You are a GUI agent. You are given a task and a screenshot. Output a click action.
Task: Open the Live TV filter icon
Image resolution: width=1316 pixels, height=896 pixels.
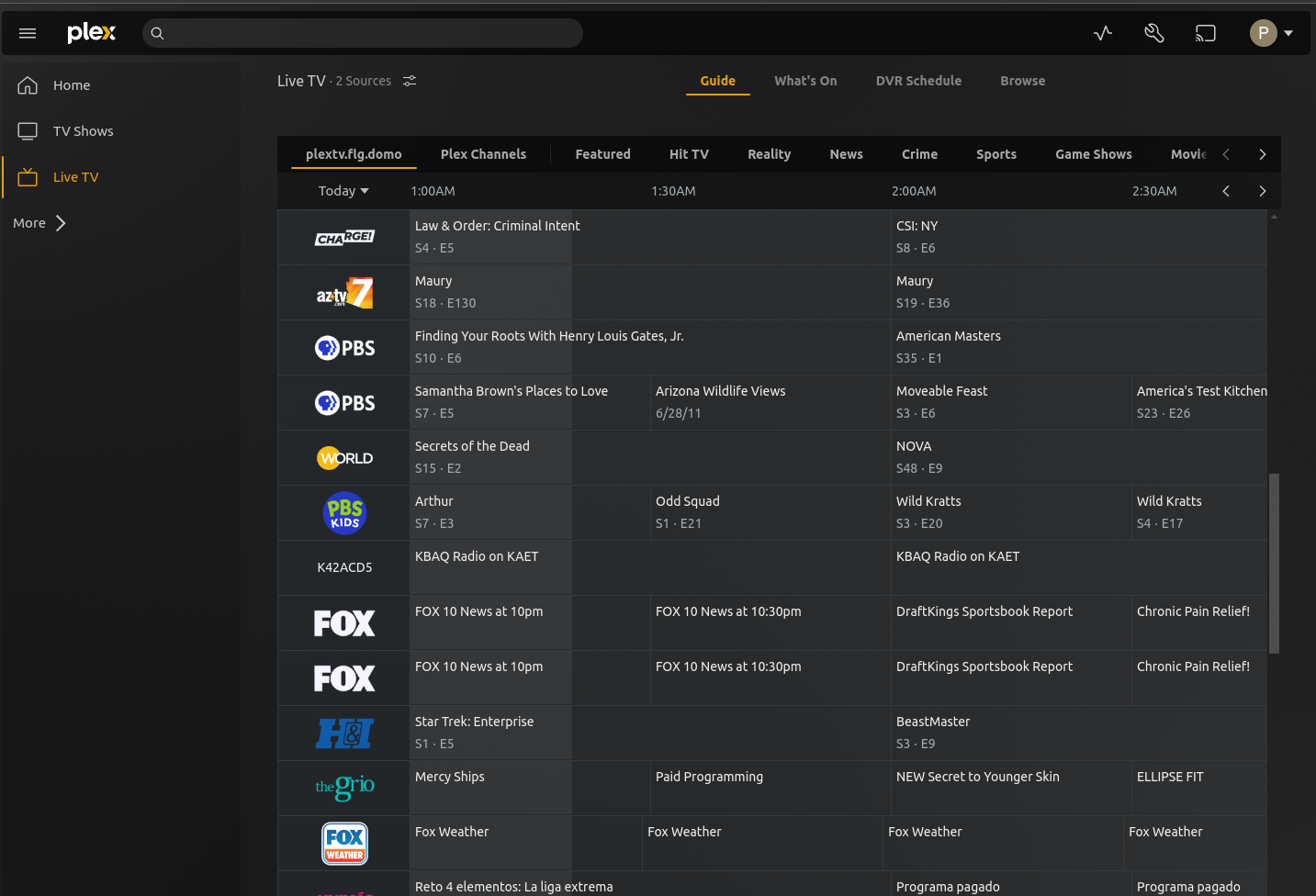[x=409, y=81]
